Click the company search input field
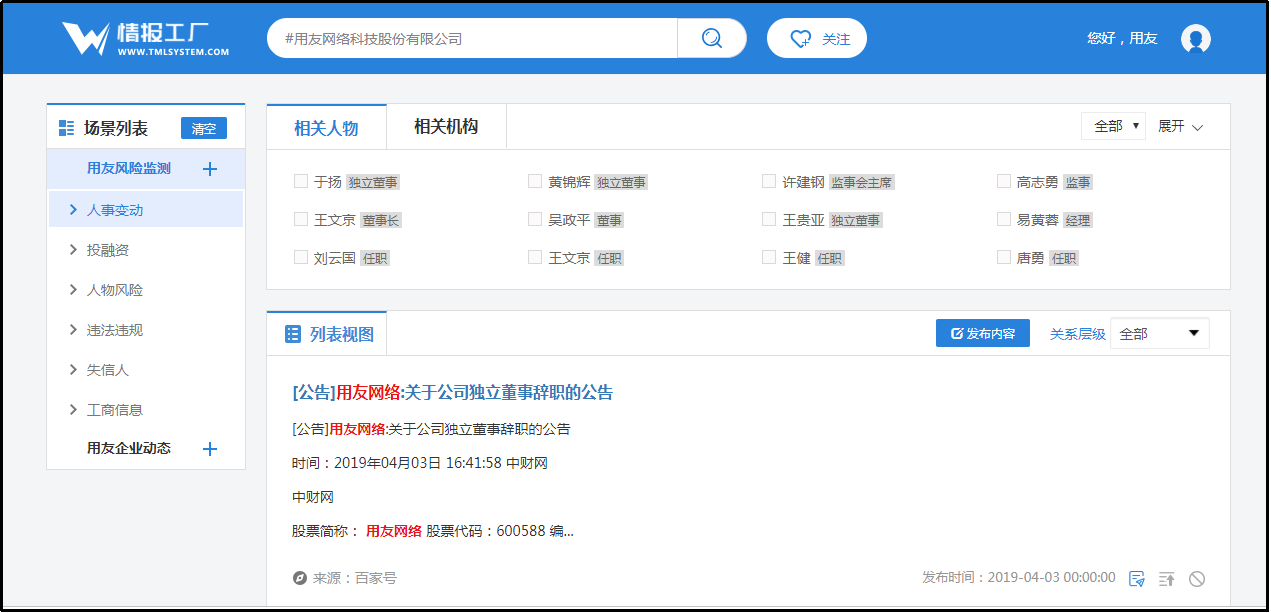This screenshot has width=1271, height=613. pos(472,38)
